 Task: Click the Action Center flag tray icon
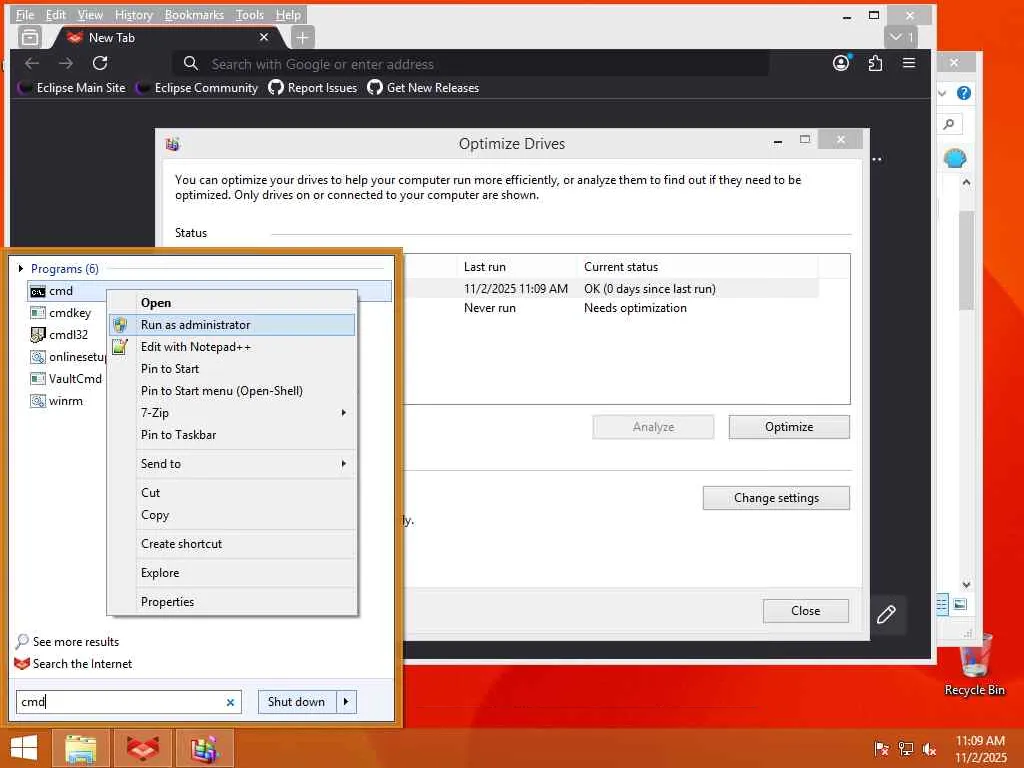(x=881, y=748)
